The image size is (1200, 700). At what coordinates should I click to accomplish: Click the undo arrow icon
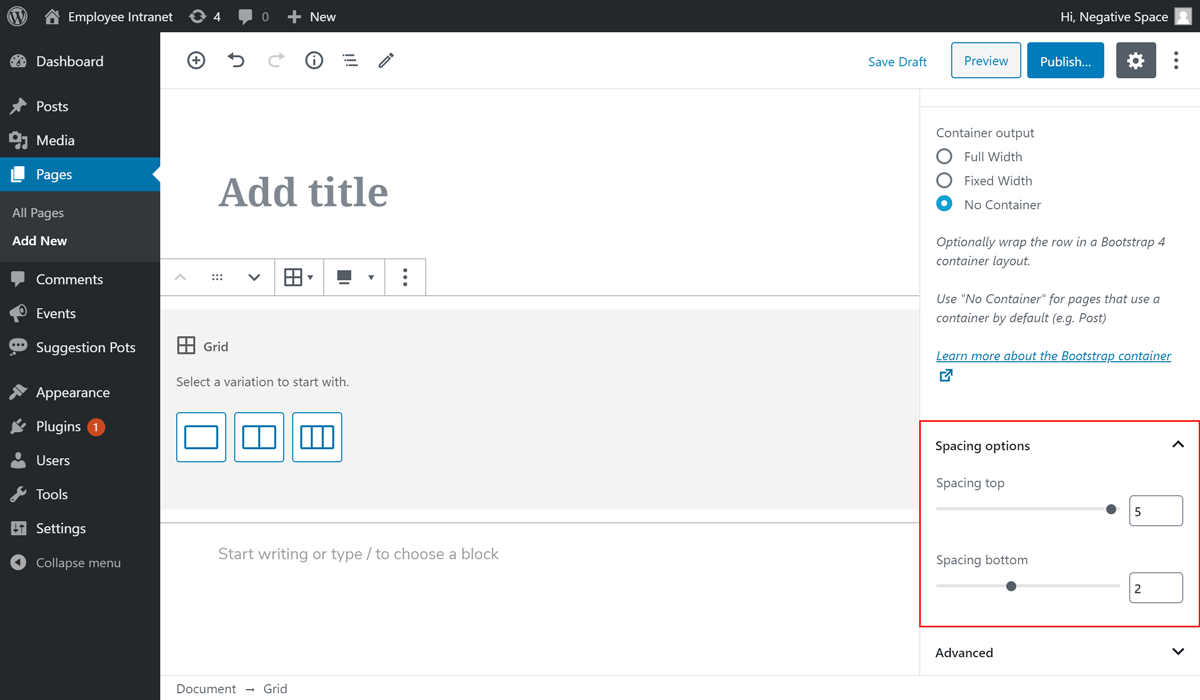click(x=236, y=61)
